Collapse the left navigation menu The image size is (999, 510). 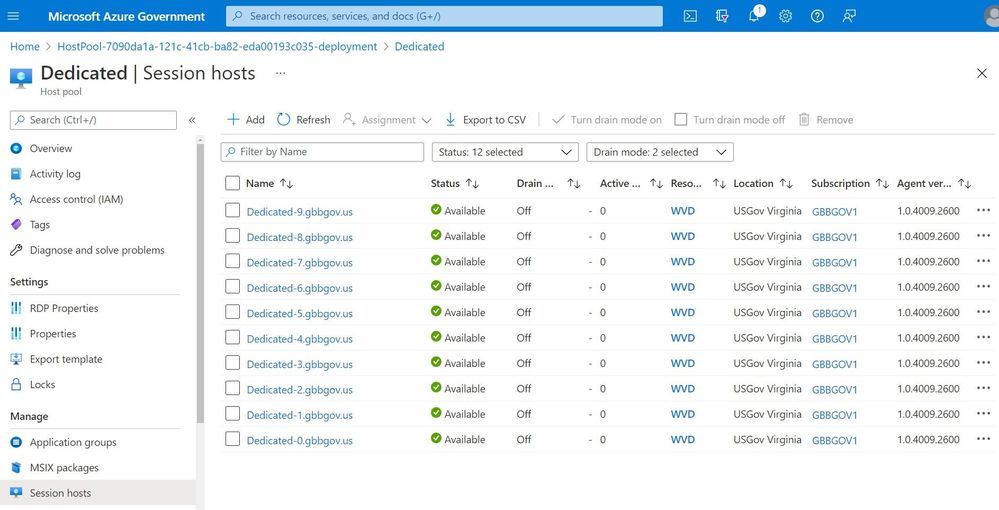[x=192, y=120]
